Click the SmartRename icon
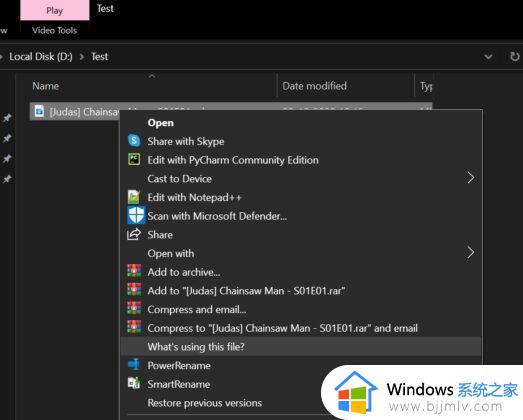 pos(134,383)
